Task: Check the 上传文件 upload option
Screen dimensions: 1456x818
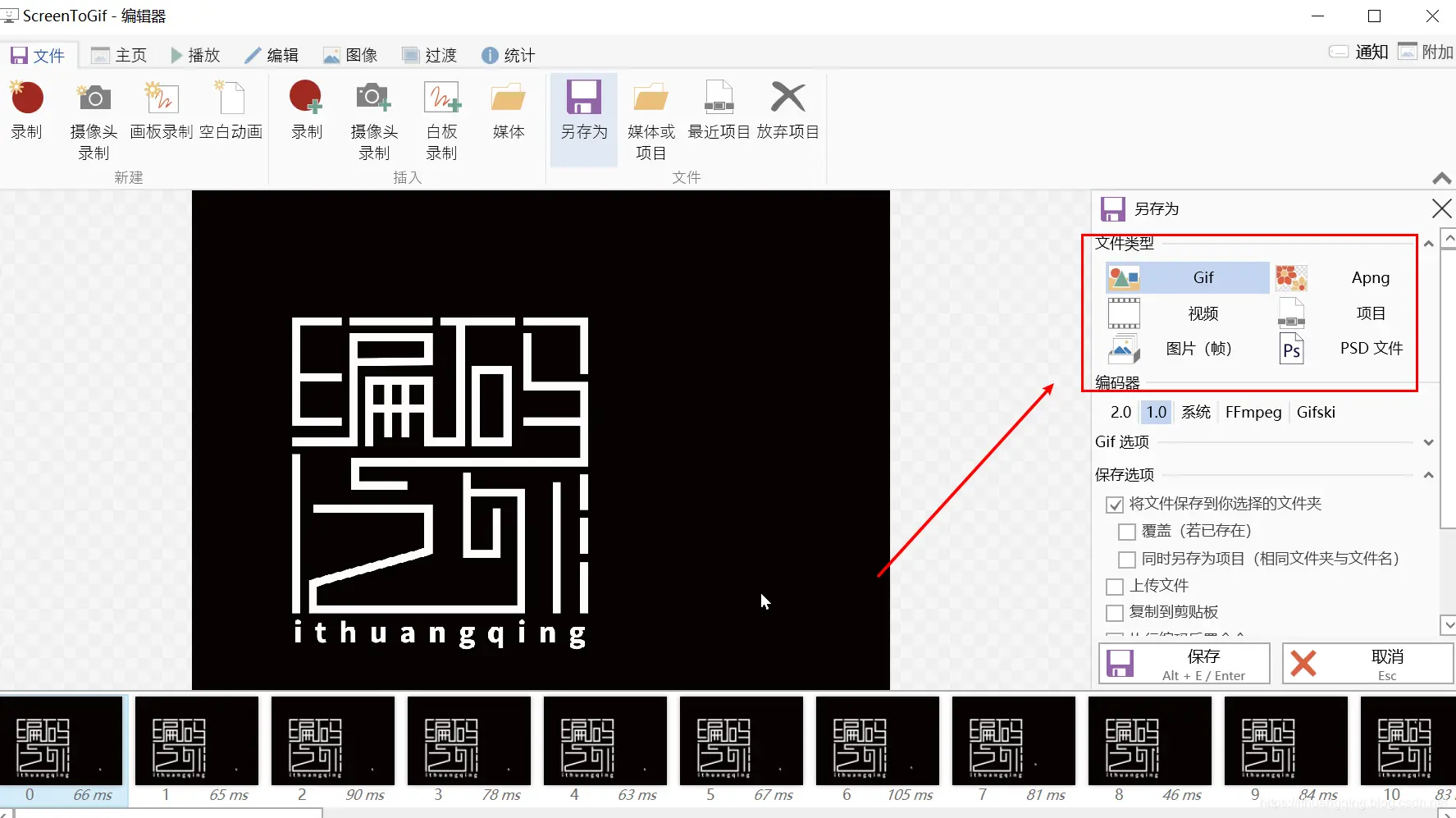Action: (x=1115, y=586)
